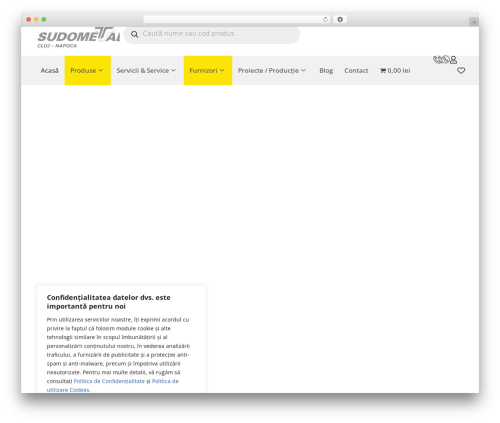This screenshot has height=423, width=500.
Task: Open the shopping cart showing 0,00 lei
Action: (395, 71)
